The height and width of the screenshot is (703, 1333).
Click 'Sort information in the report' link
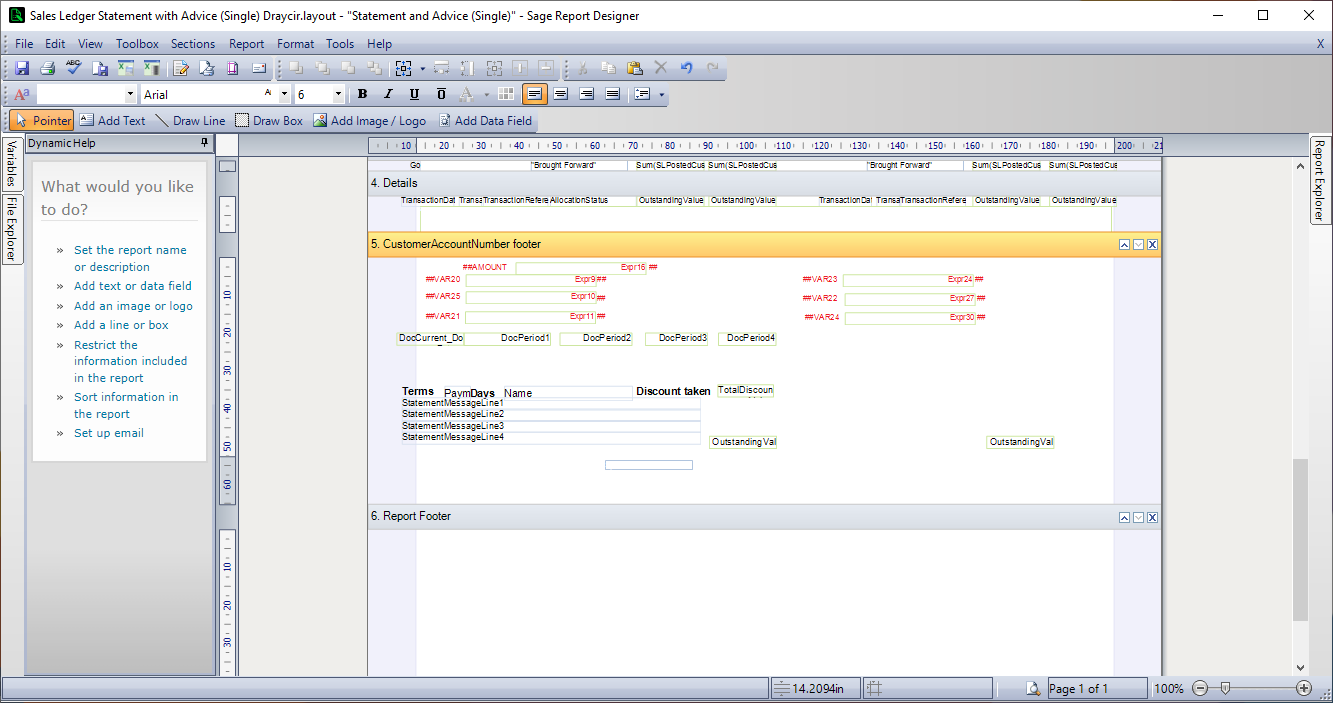coord(126,405)
